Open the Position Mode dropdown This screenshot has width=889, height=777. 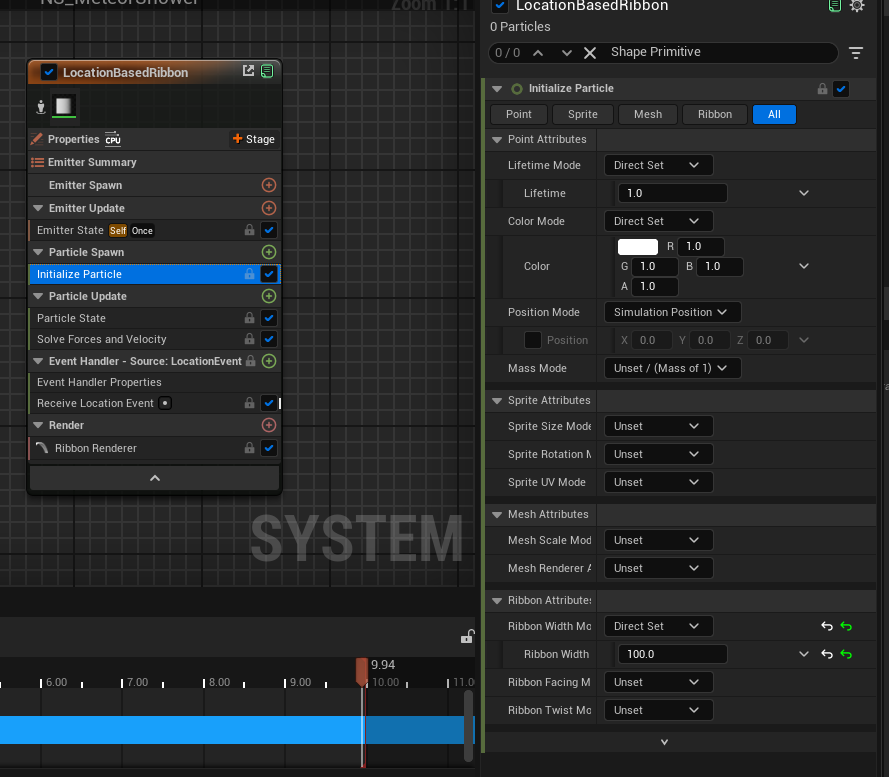(x=672, y=312)
